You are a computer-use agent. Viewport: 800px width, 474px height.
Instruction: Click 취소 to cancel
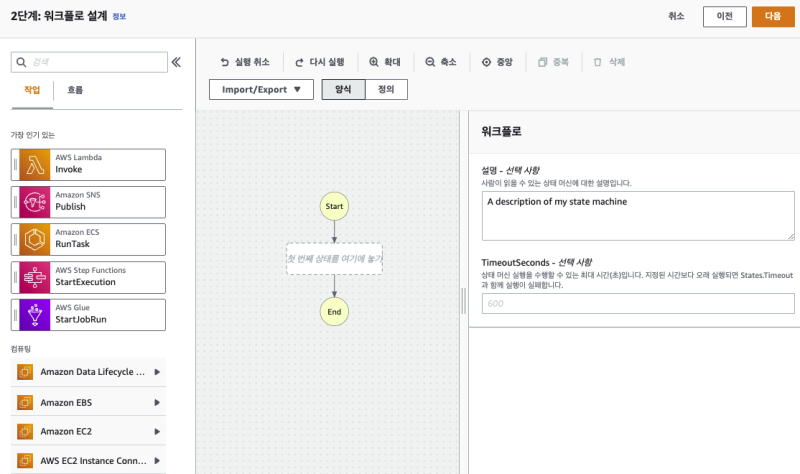676,16
